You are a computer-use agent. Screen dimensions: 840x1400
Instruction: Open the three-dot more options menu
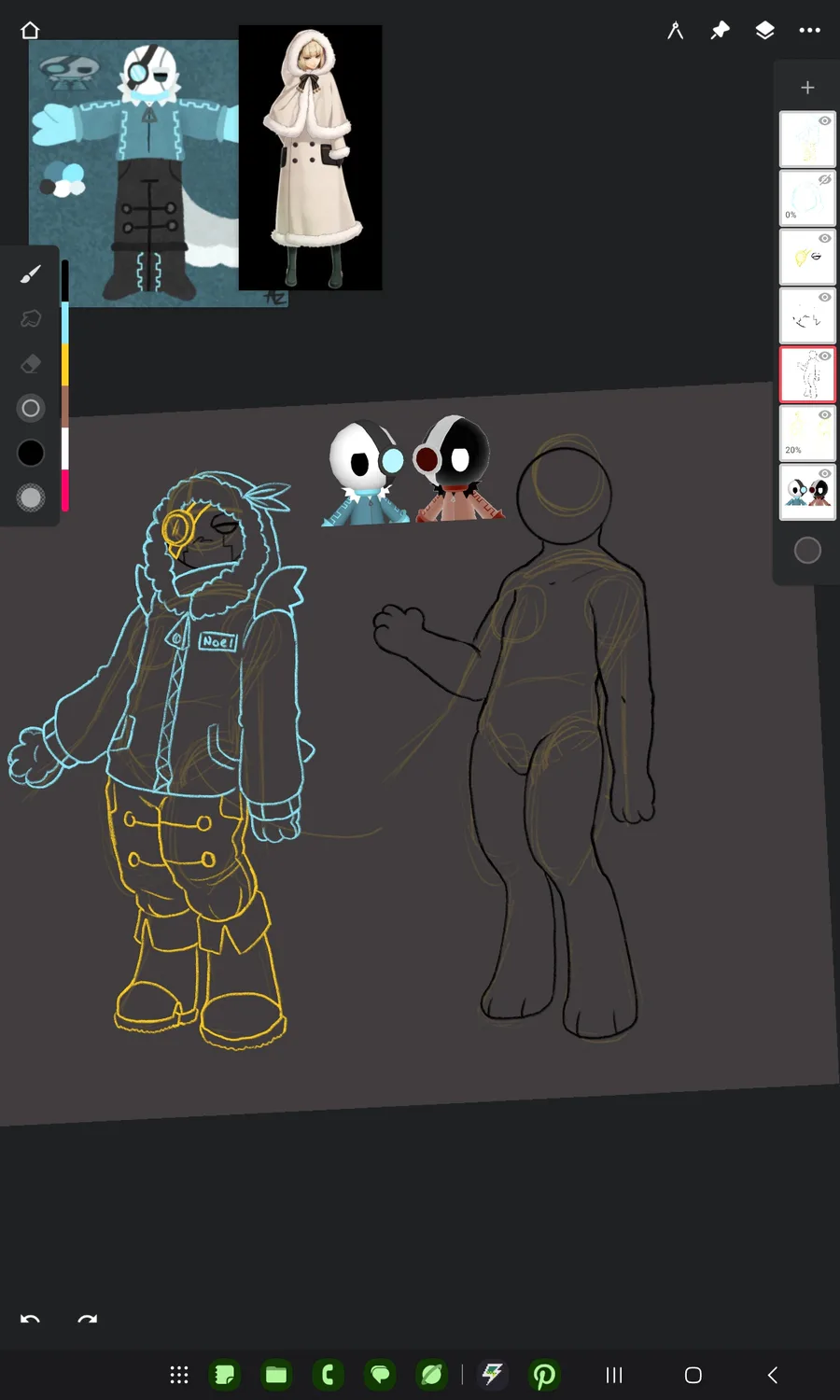(809, 31)
